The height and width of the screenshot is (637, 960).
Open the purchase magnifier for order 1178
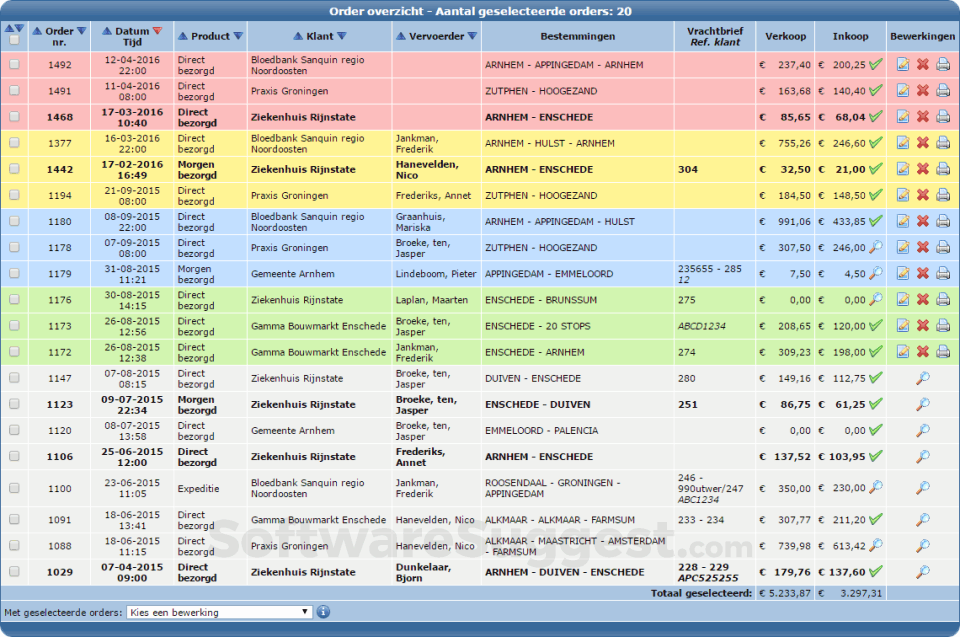pos(876,247)
